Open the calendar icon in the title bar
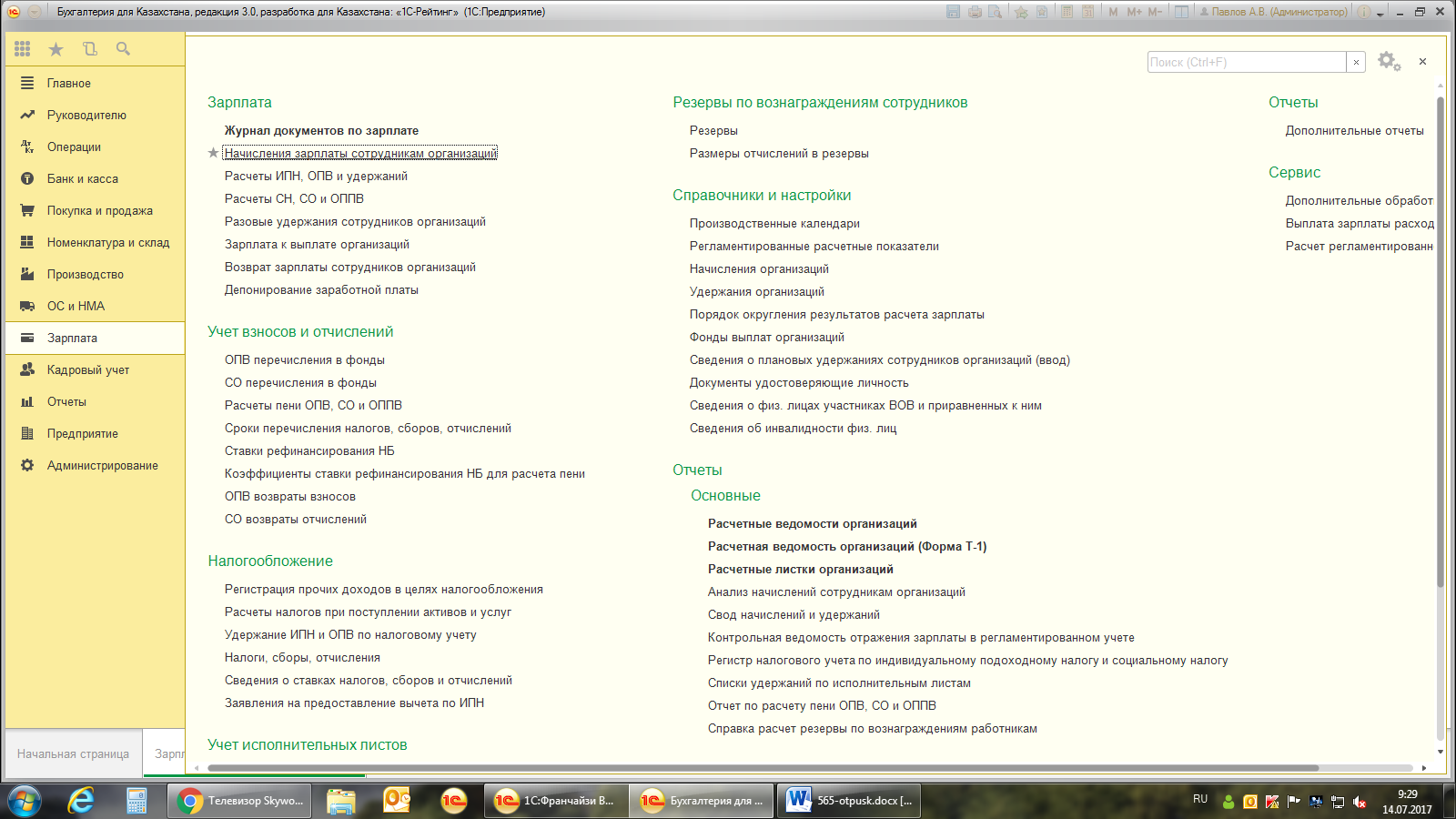 [1087, 12]
